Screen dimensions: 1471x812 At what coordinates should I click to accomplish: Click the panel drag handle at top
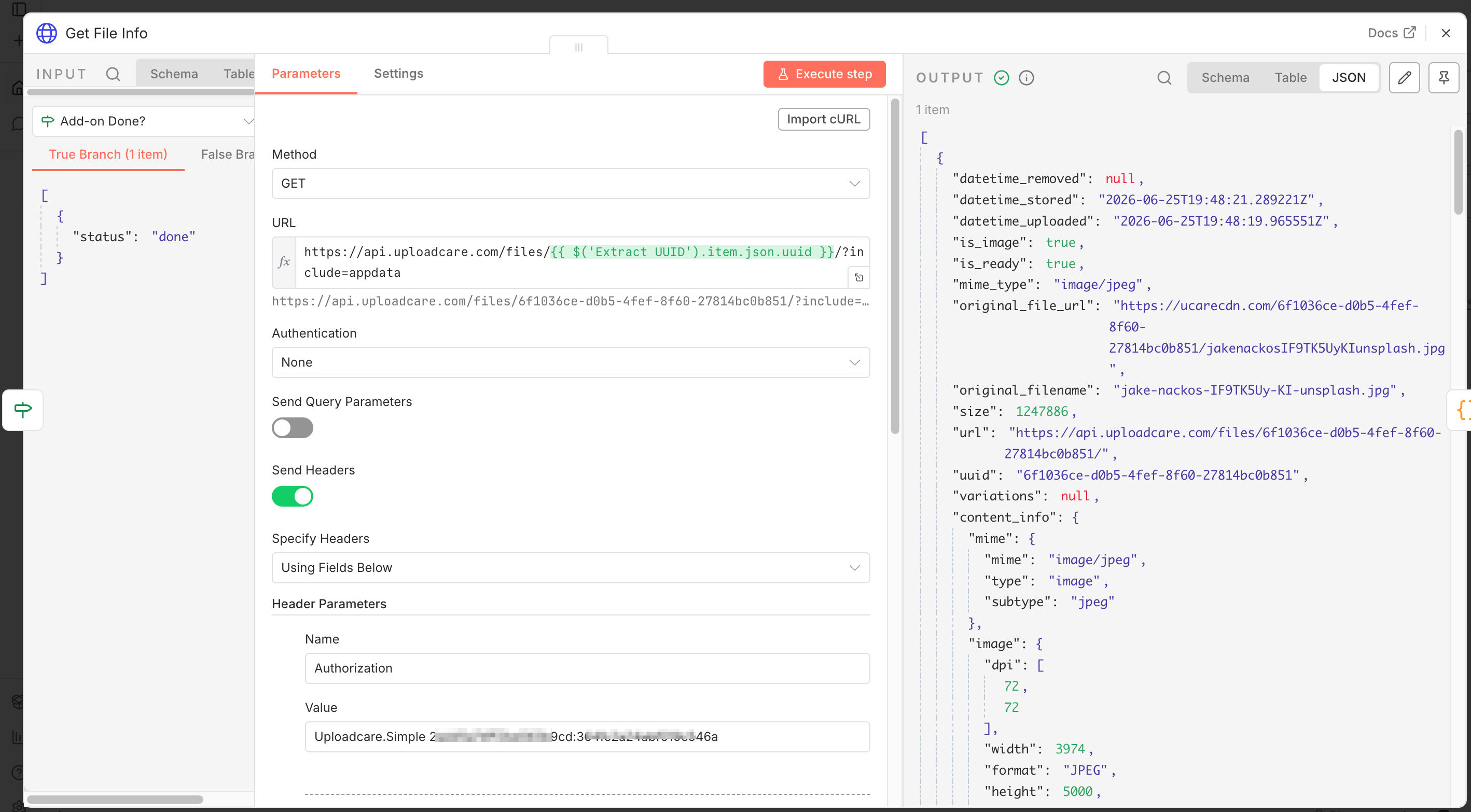click(x=578, y=47)
